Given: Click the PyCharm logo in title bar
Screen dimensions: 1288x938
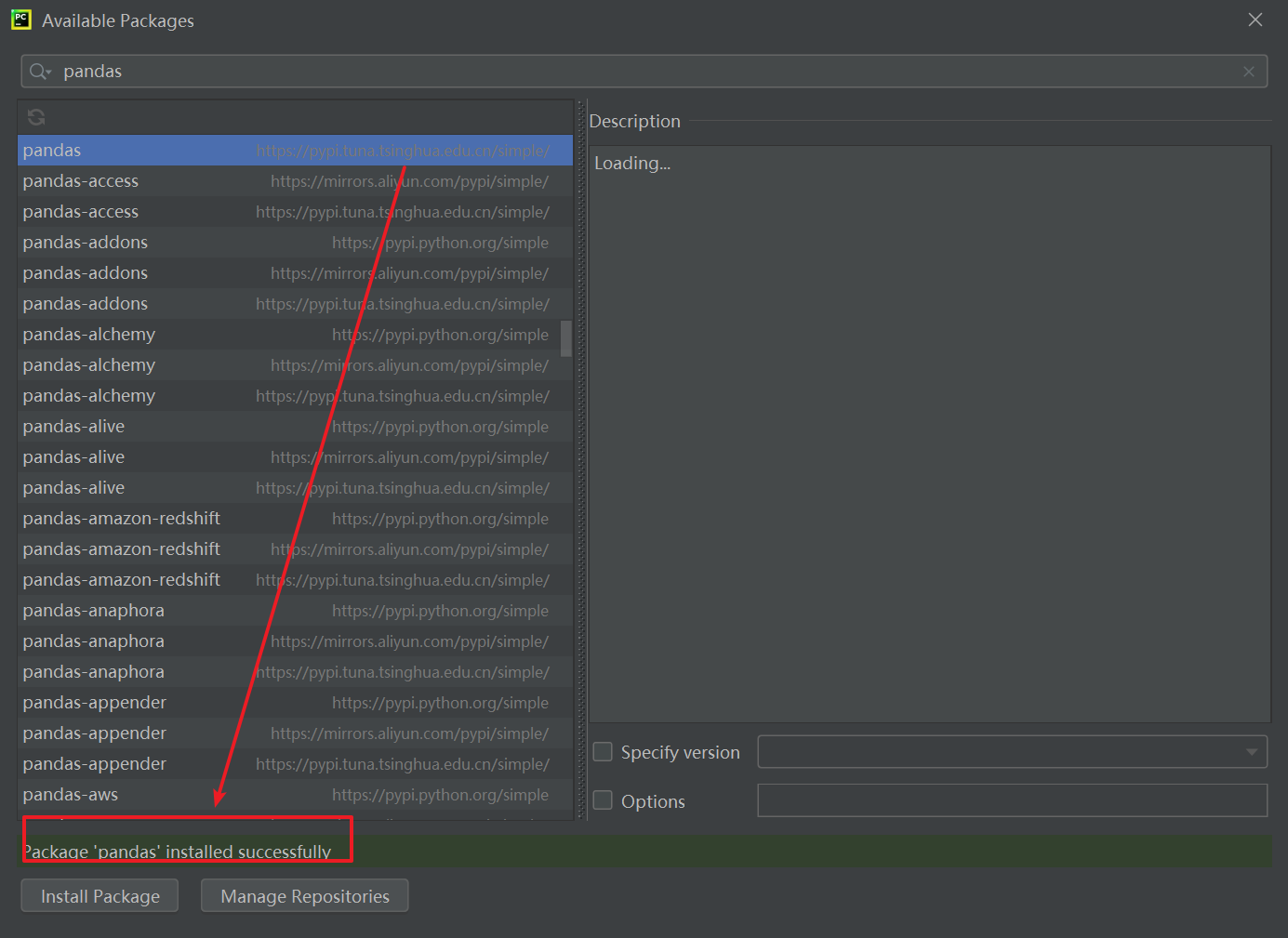Looking at the screenshot, I should click(x=20, y=20).
